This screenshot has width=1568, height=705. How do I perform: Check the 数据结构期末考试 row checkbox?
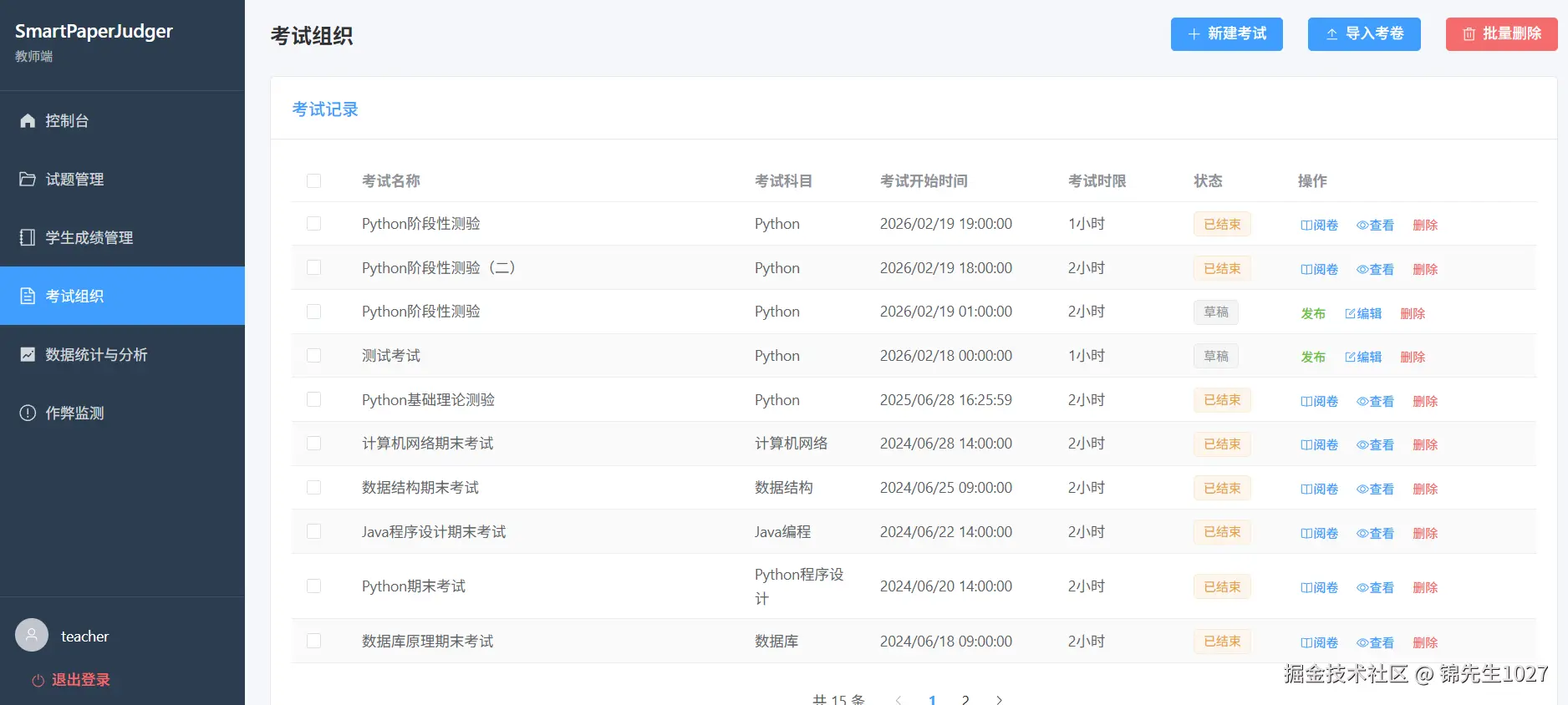click(x=314, y=487)
